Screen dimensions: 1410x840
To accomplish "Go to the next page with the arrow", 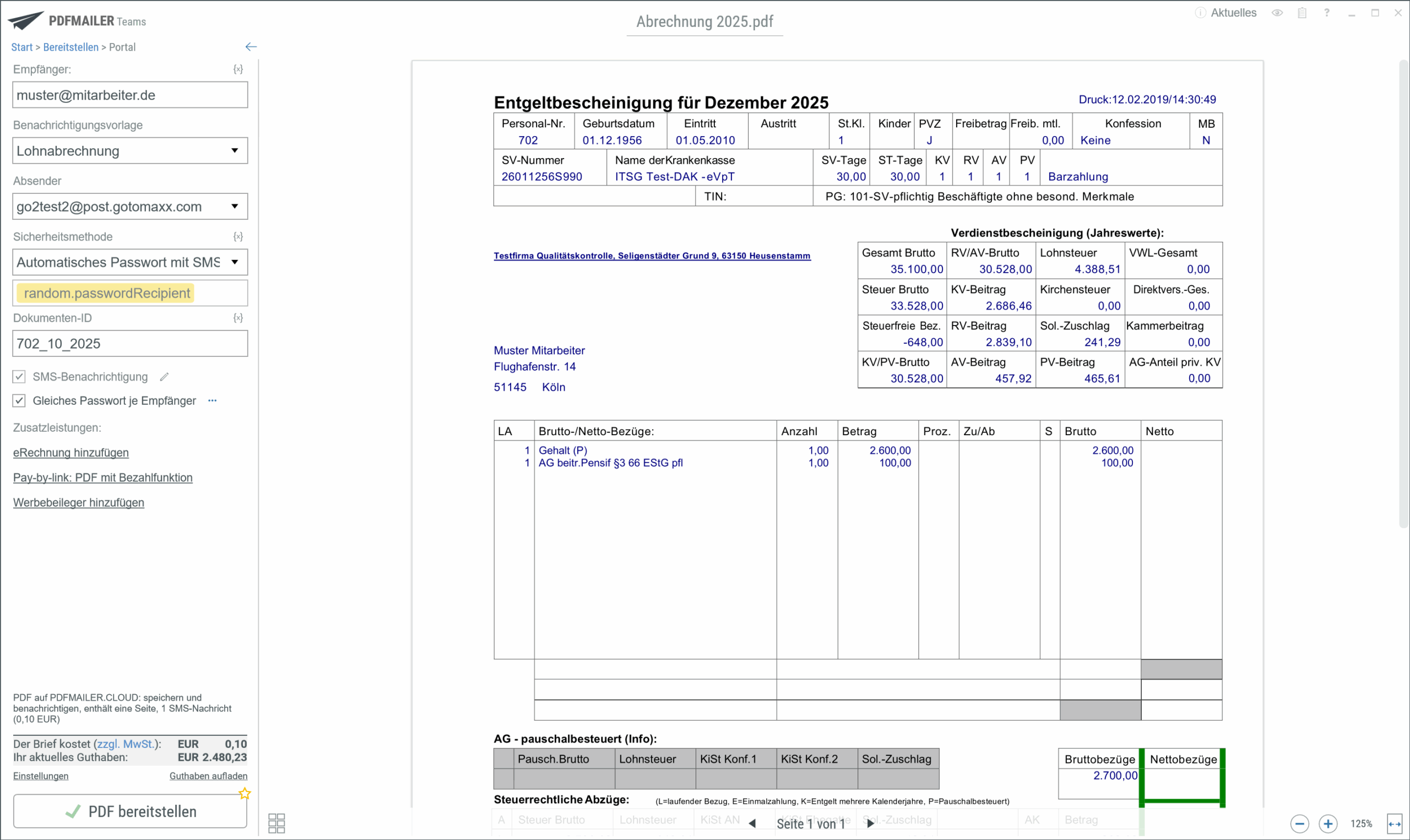I will click(870, 823).
